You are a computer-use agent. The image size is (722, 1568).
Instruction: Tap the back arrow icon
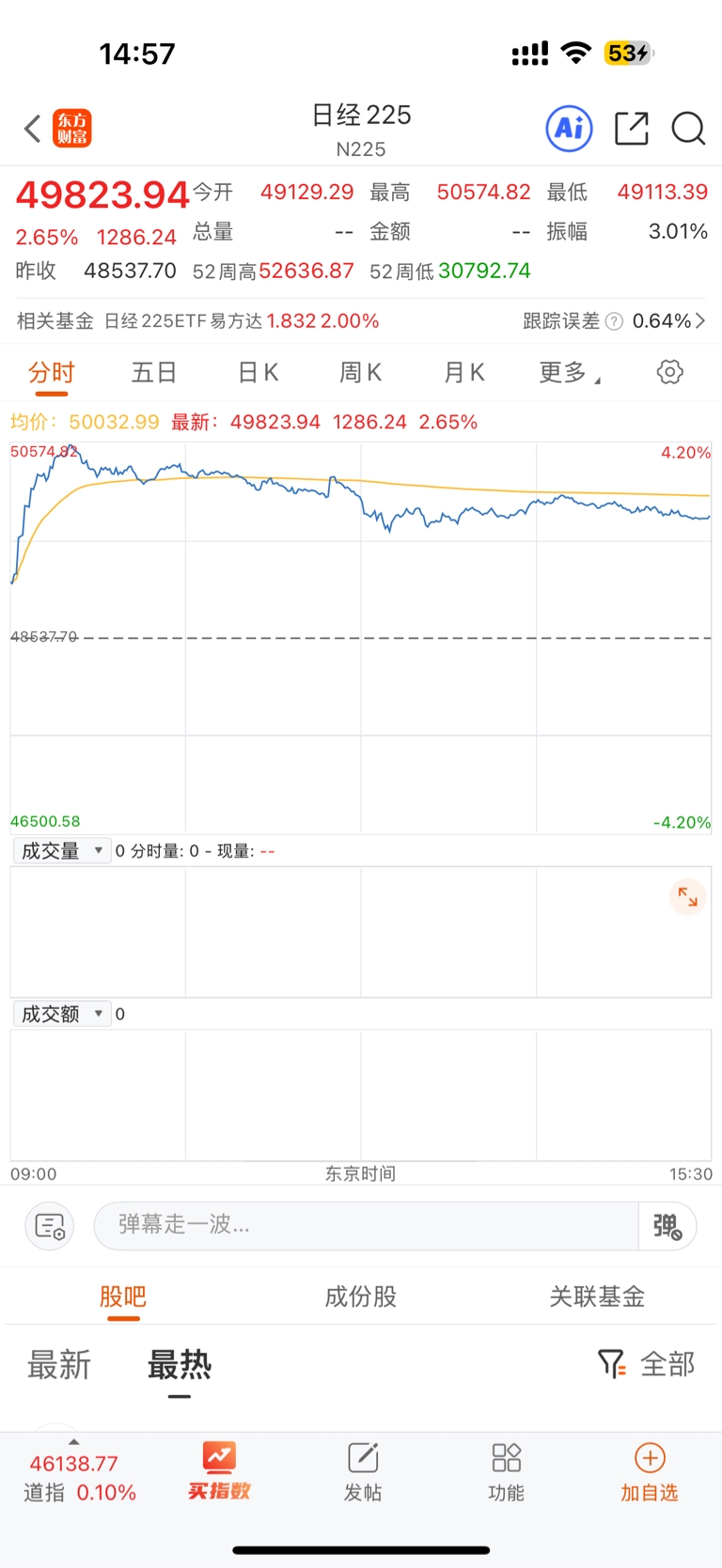point(33,129)
